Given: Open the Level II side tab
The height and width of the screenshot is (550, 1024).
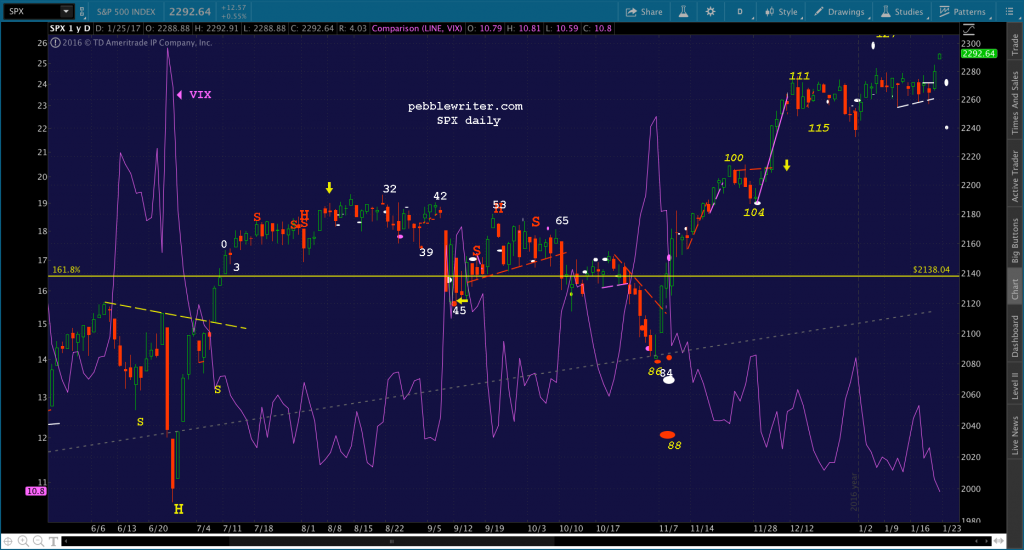Looking at the screenshot, I should [x=1015, y=385].
